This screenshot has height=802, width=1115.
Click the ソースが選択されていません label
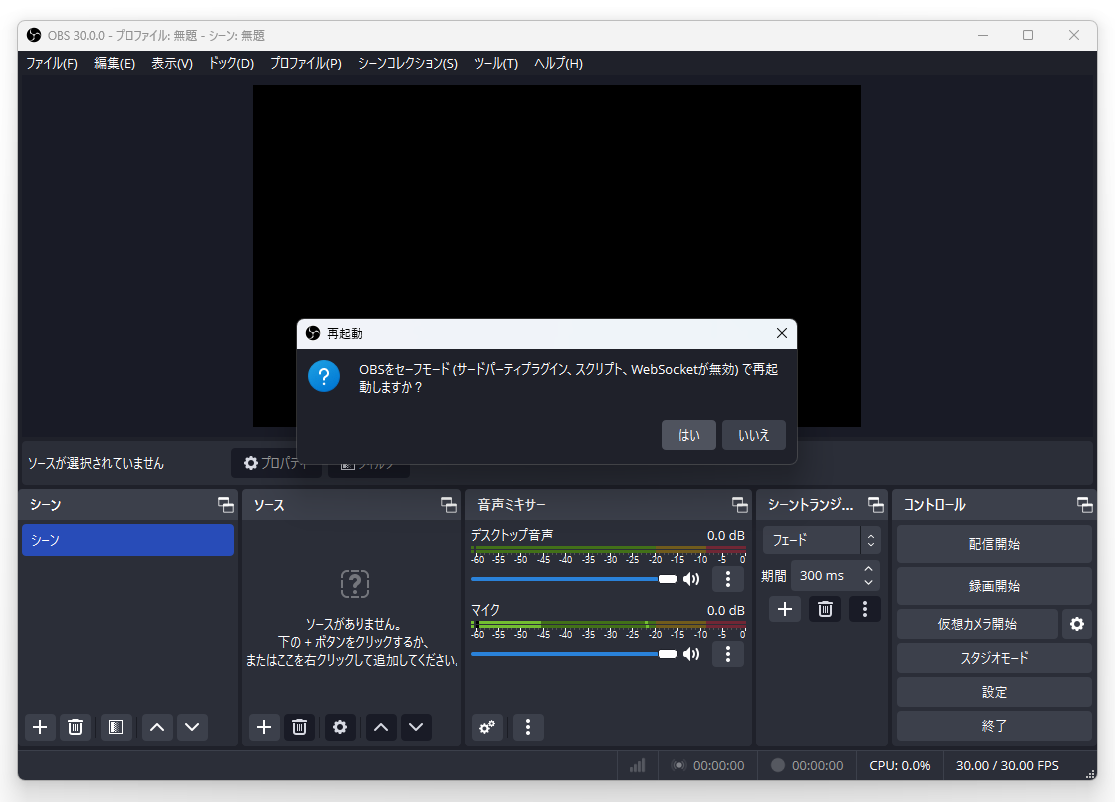tap(95, 464)
